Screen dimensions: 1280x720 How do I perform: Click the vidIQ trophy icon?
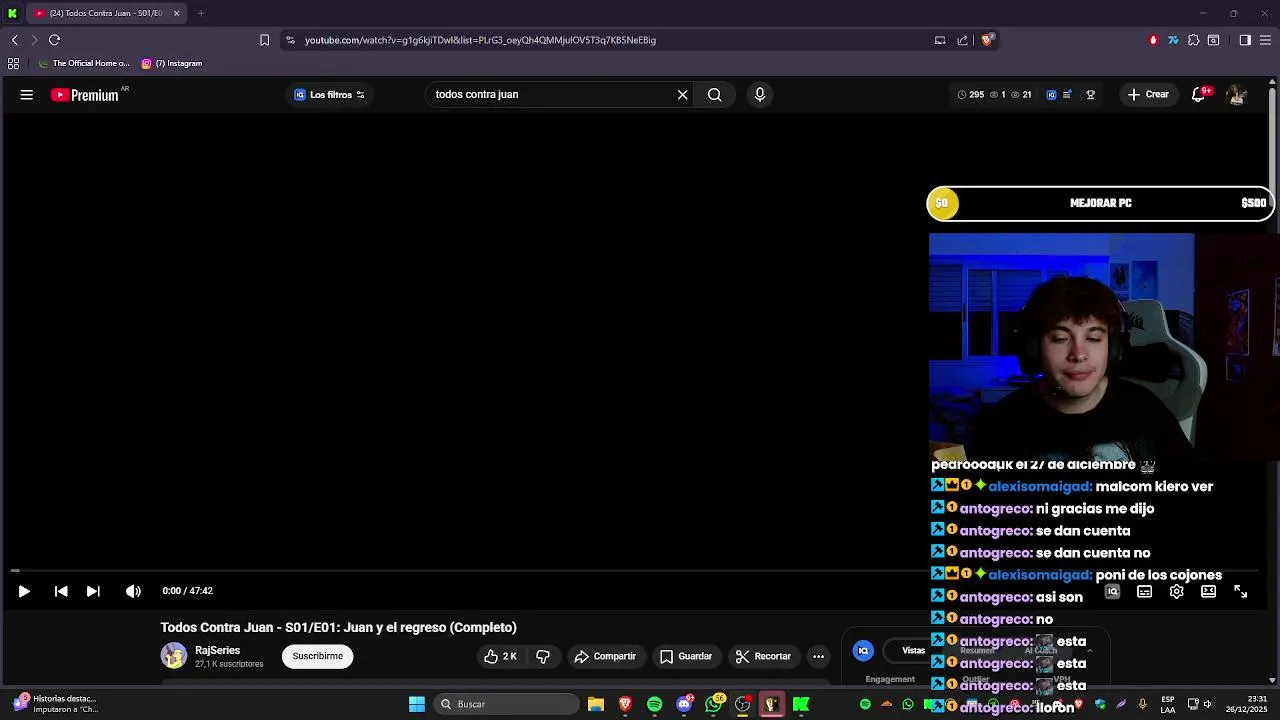1091,95
